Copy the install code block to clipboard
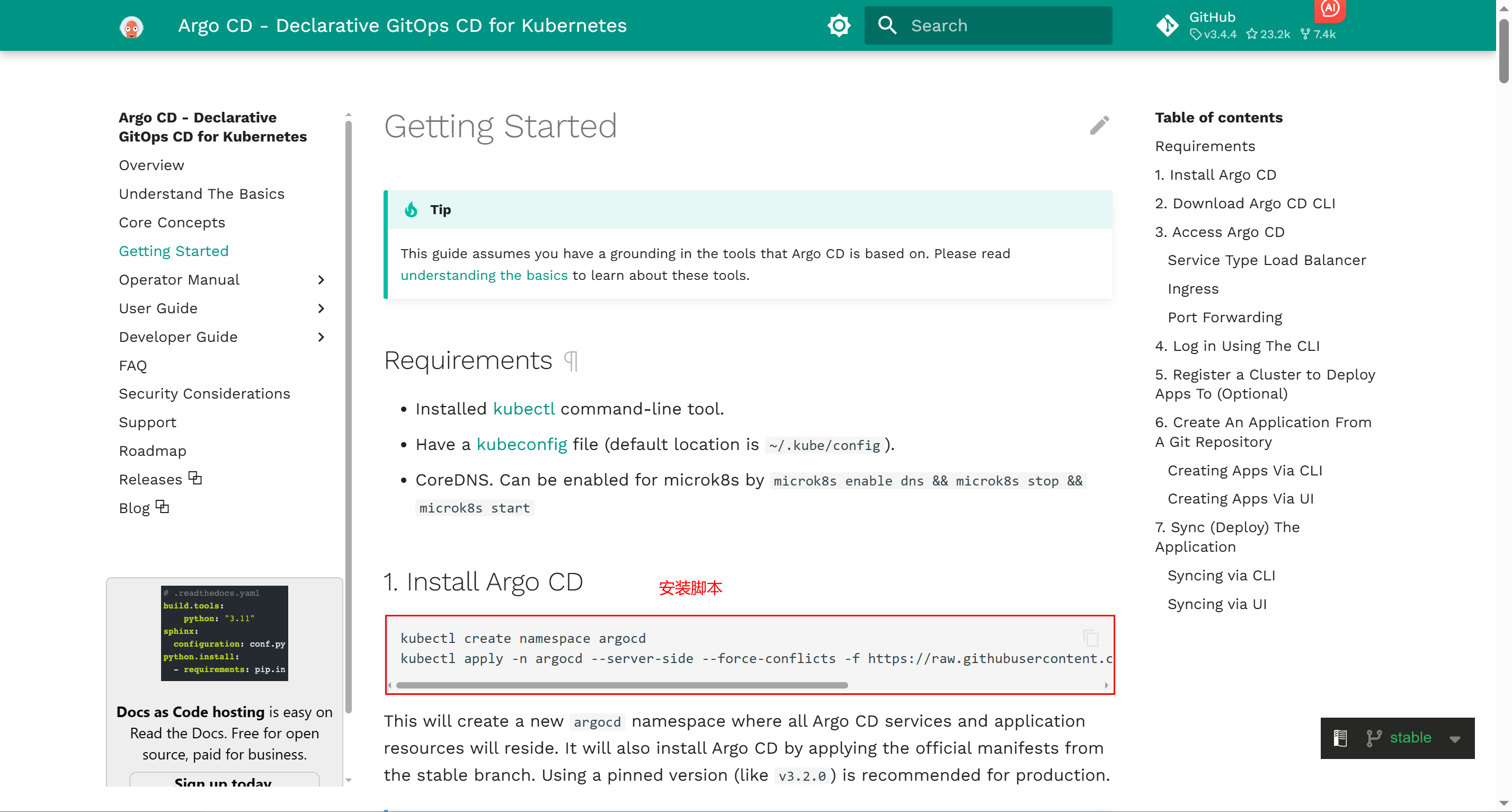The width and height of the screenshot is (1512, 812). [1091, 638]
